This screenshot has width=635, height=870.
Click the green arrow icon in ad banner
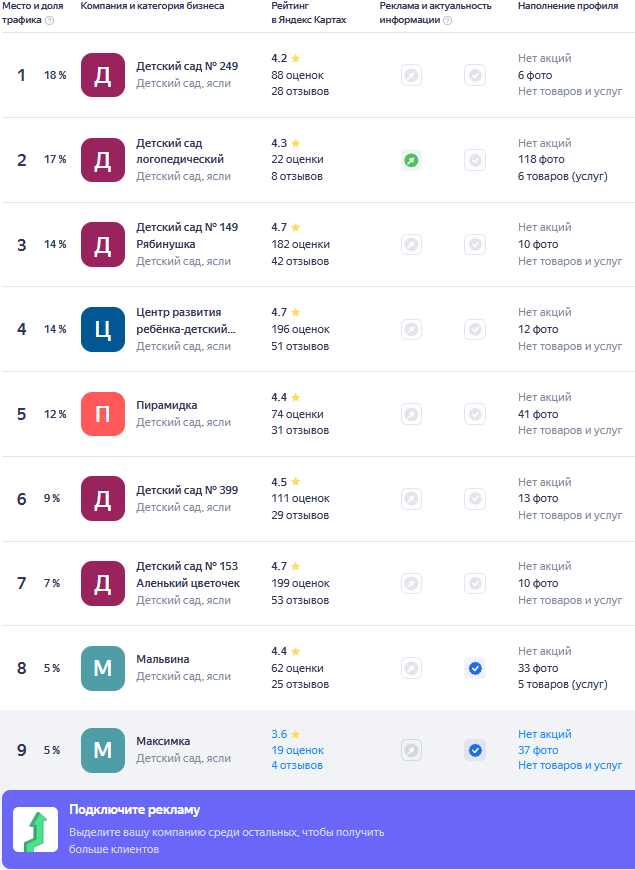click(x=36, y=829)
